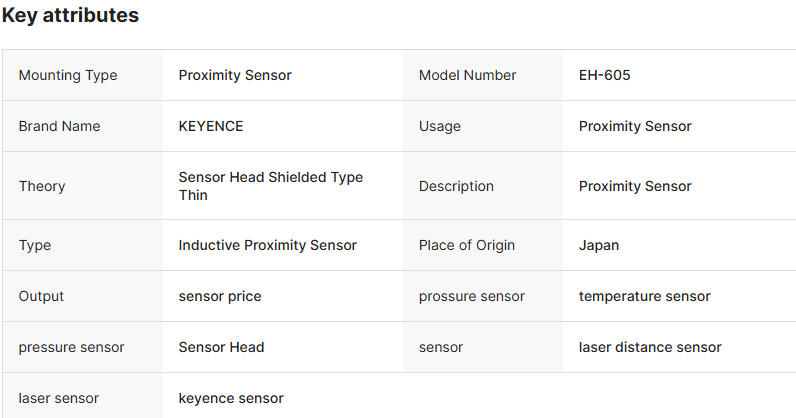Select the misspelled prossure sensor label
This screenshot has height=418, width=796.
click(472, 296)
